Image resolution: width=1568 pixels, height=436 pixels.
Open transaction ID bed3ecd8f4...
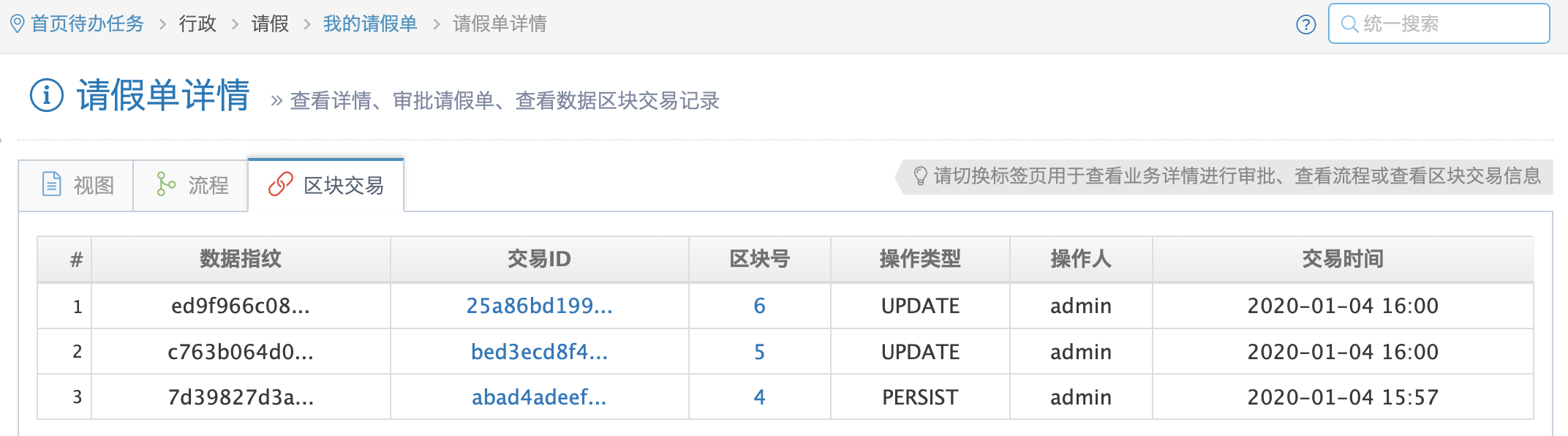(539, 352)
